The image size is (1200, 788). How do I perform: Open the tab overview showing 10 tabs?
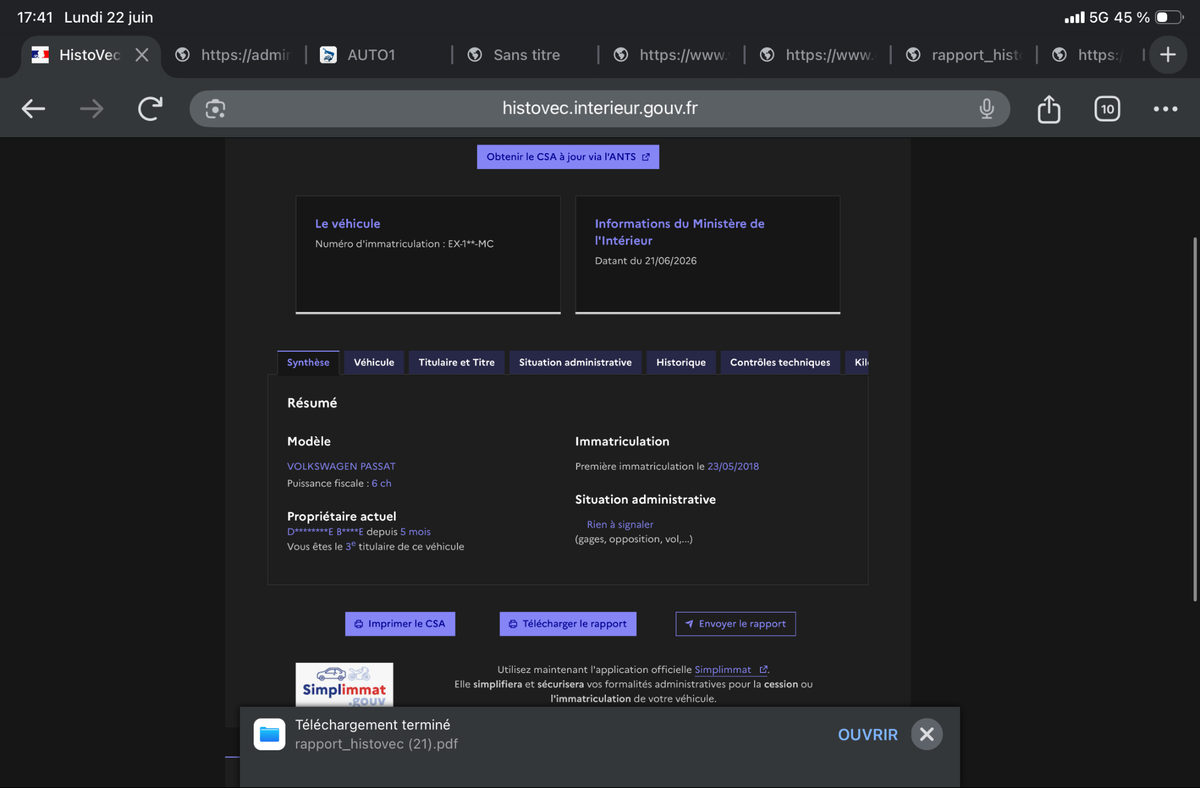tap(1106, 109)
